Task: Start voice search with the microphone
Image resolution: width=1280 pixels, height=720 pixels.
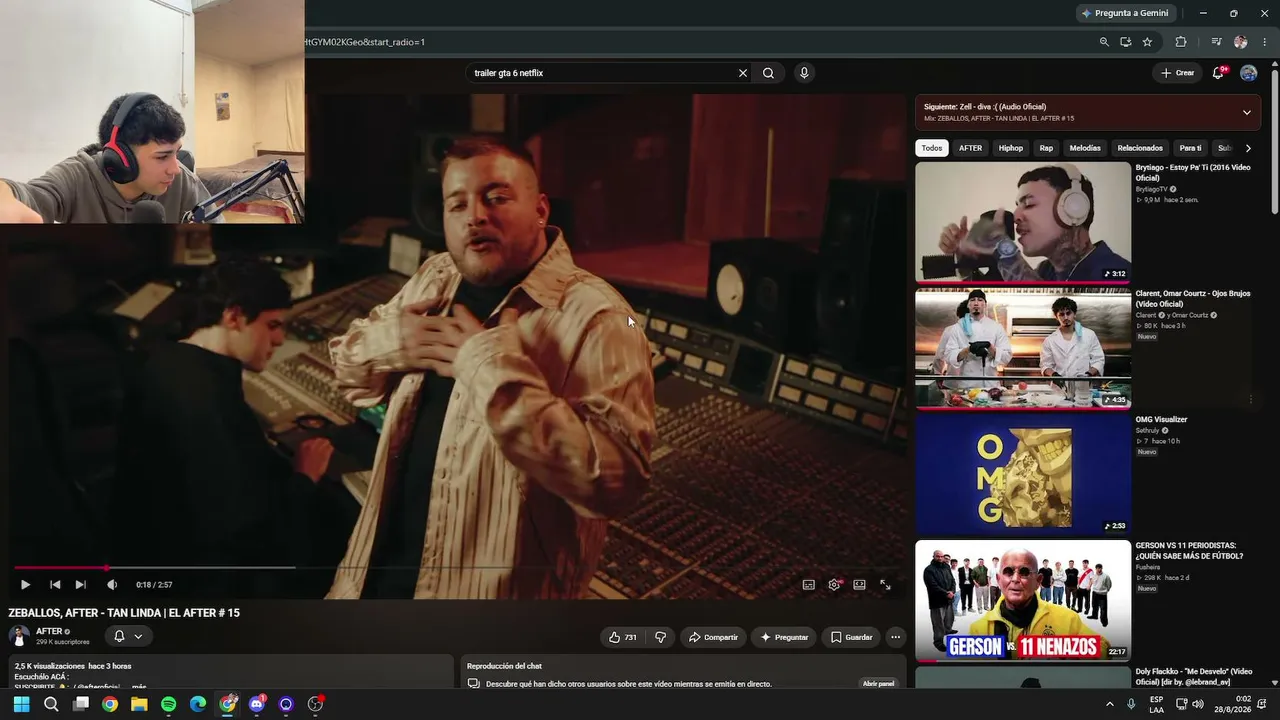Action: tap(803, 73)
